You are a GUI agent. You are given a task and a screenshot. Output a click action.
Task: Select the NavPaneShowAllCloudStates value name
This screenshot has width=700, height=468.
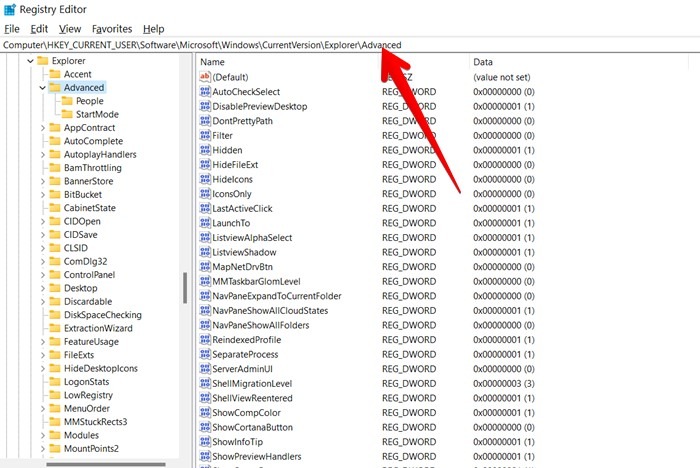point(270,310)
